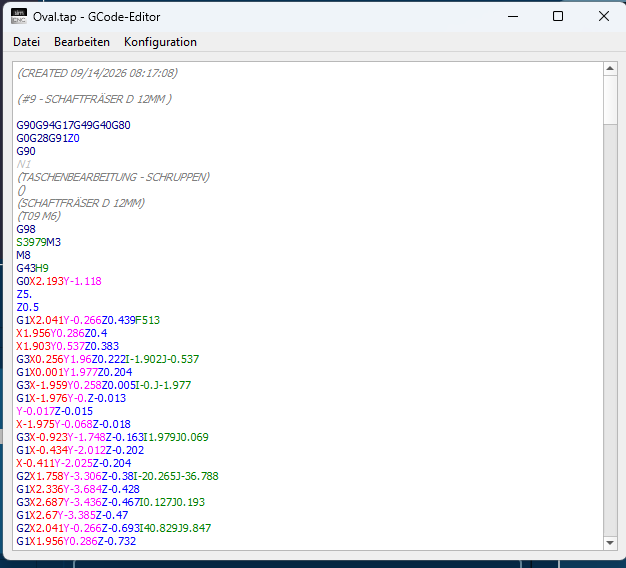Click the N1 line
The image size is (626, 568).
click(24, 164)
